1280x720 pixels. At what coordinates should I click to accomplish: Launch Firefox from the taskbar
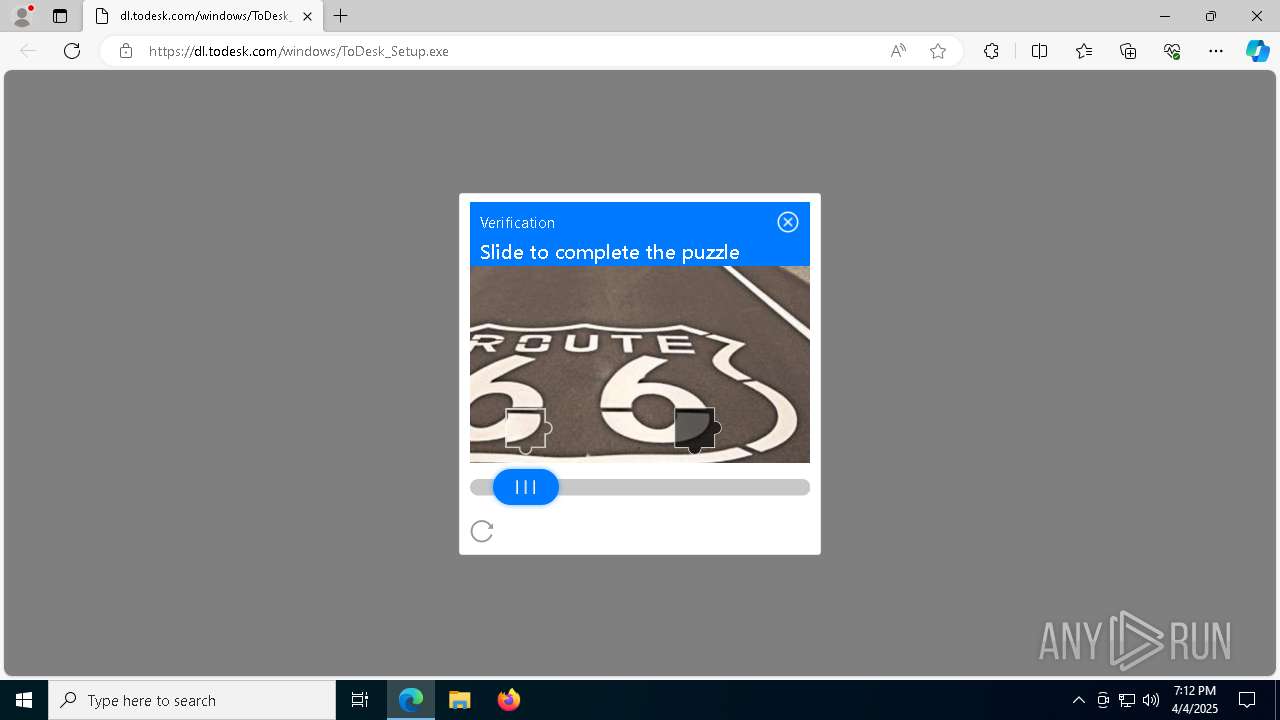point(509,700)
